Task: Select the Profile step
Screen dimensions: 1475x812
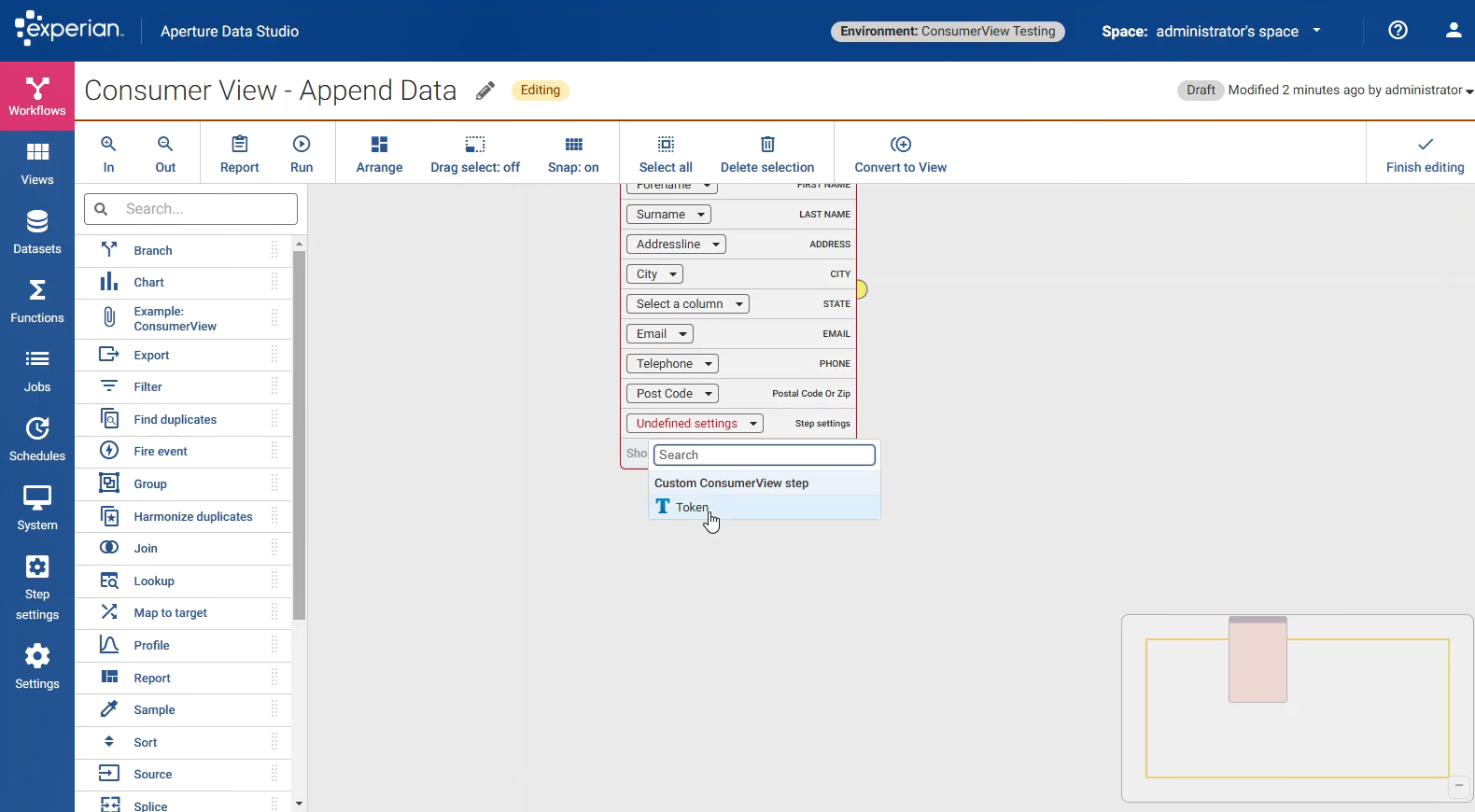Action: (183, 645)
